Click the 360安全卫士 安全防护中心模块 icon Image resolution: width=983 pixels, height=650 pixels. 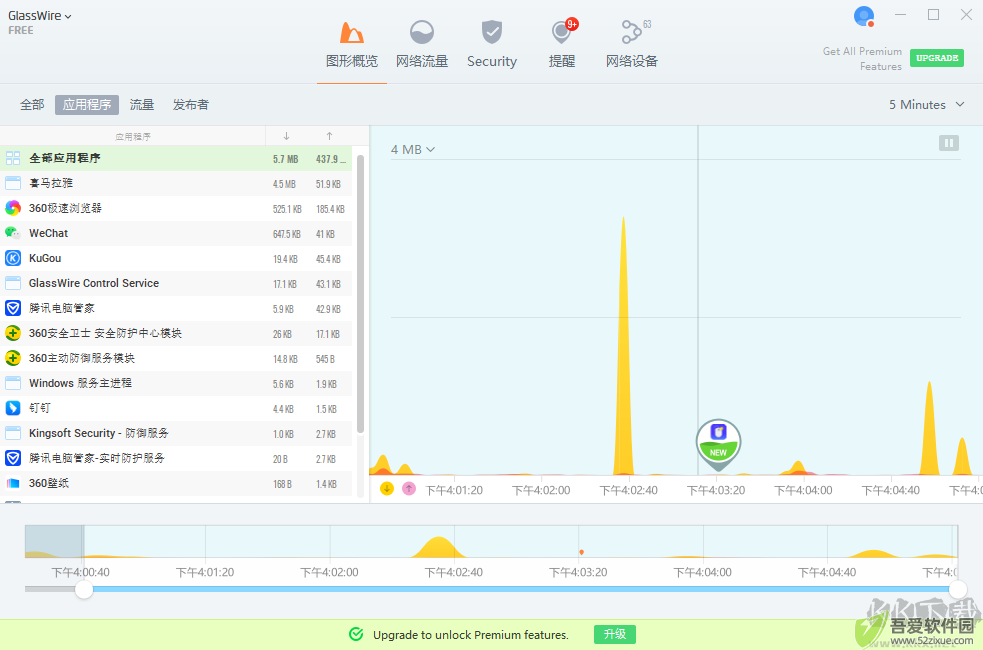coord(13,333)
